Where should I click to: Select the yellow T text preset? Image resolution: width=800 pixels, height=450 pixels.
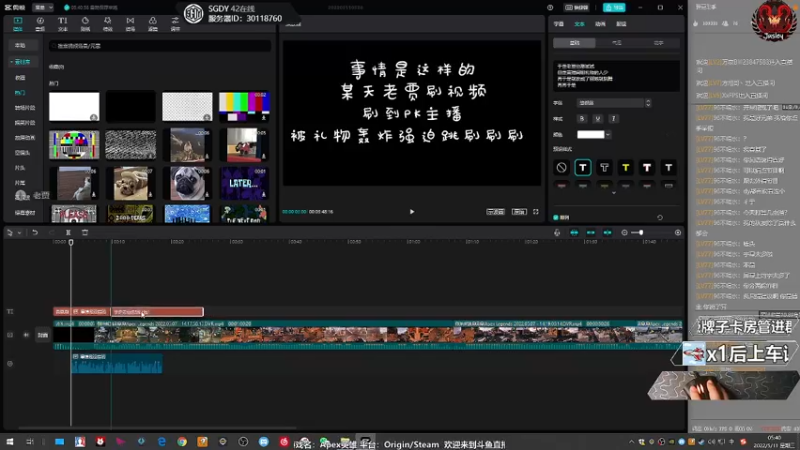click(626, 167)
